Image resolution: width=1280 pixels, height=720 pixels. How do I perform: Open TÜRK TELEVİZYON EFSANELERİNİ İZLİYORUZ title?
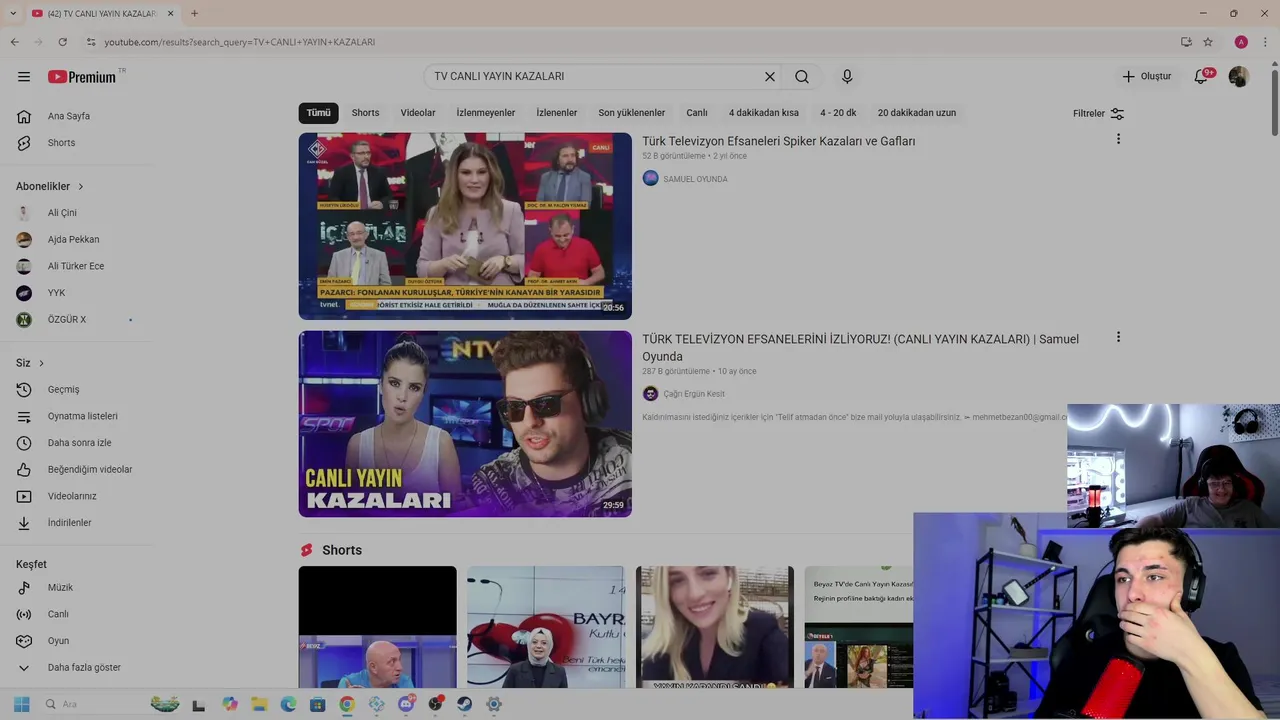[x=861, y=348]
